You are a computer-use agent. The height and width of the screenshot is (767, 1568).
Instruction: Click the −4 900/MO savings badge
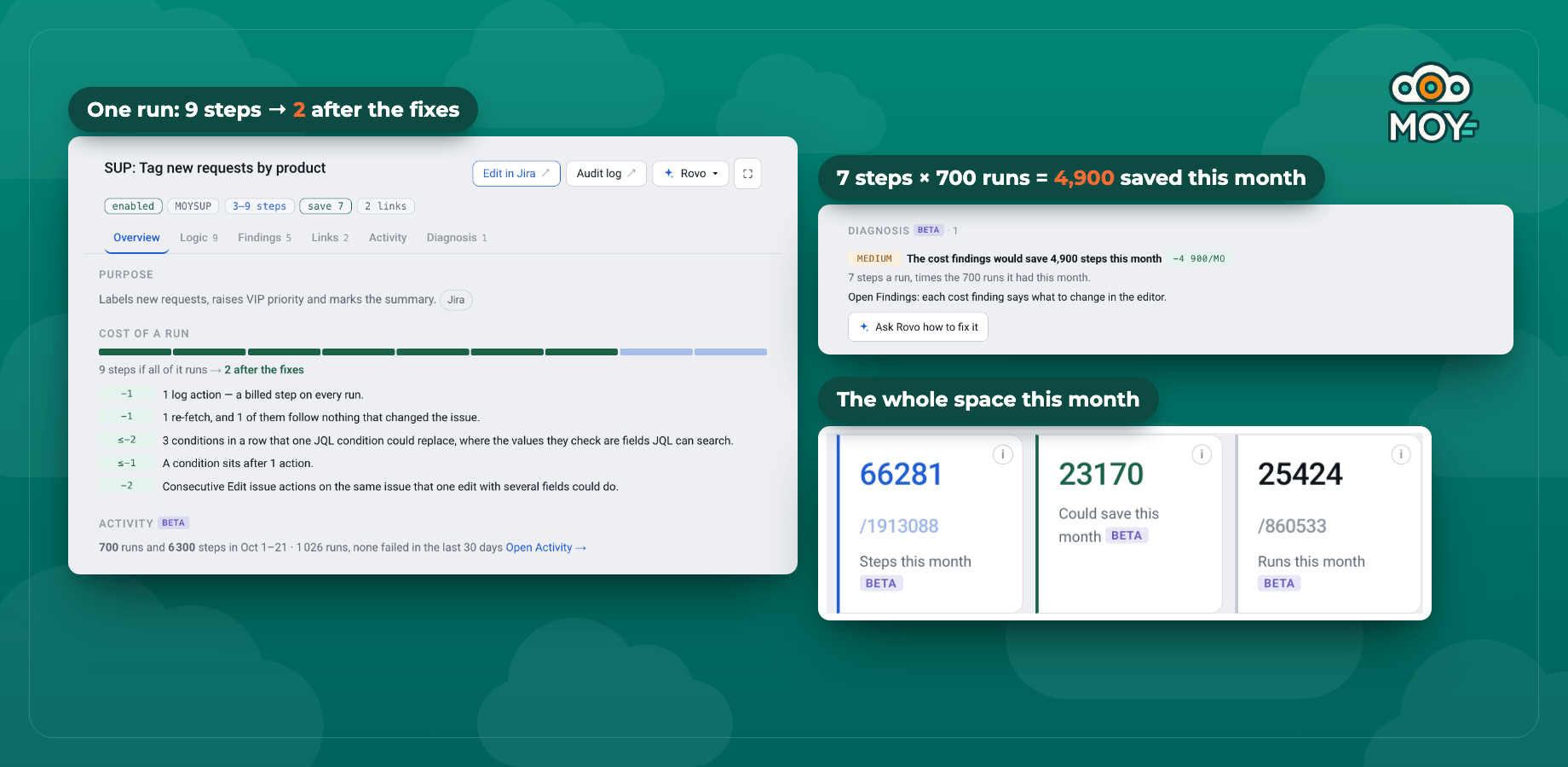(x=1199, y=258)
